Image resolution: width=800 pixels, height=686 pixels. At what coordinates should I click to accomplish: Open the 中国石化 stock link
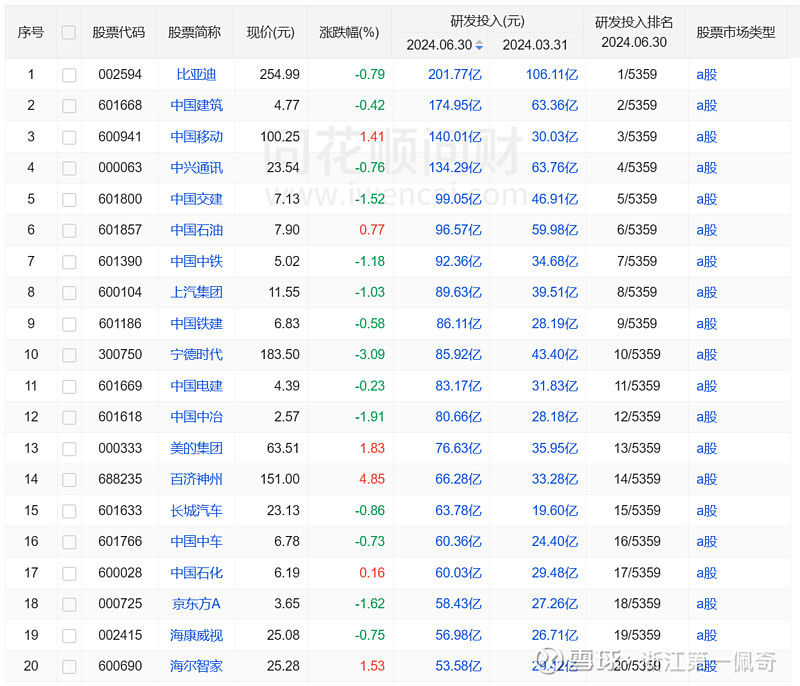click(x=196, y=573)
